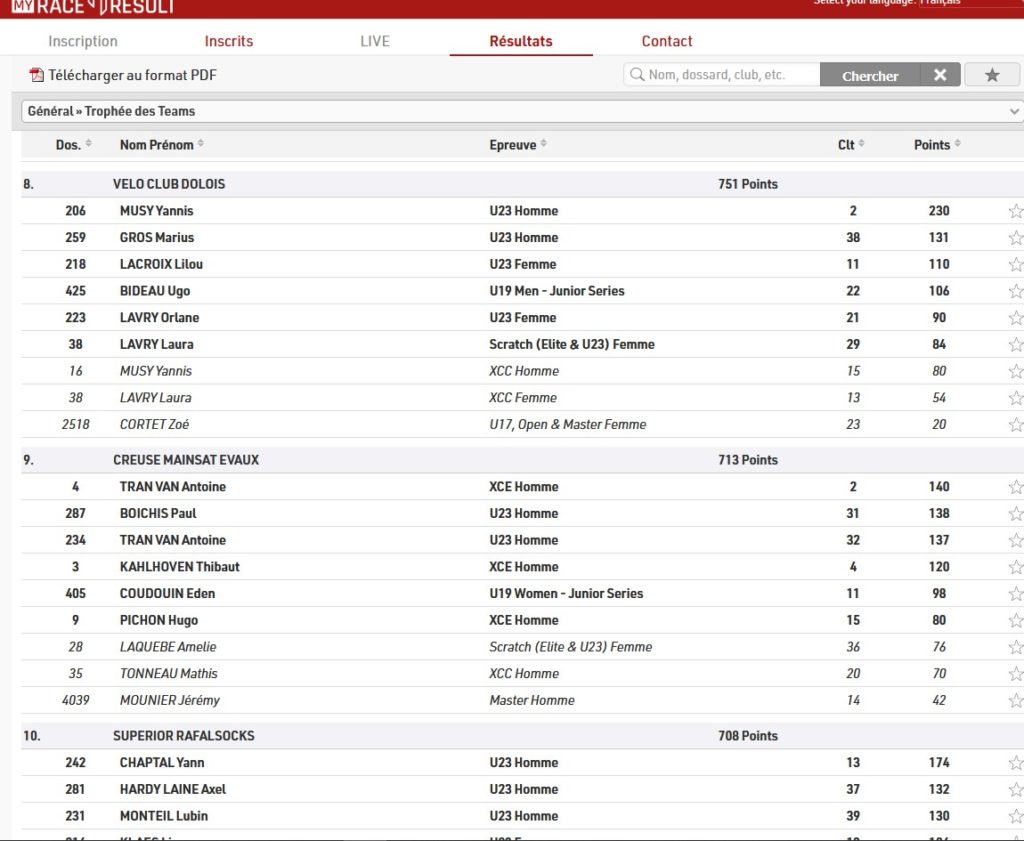This screenshot has height=841, width=1024.
Task: Sort by Nom Prénom column arrows
Action: pyautogui.click(x=200, y=144)
